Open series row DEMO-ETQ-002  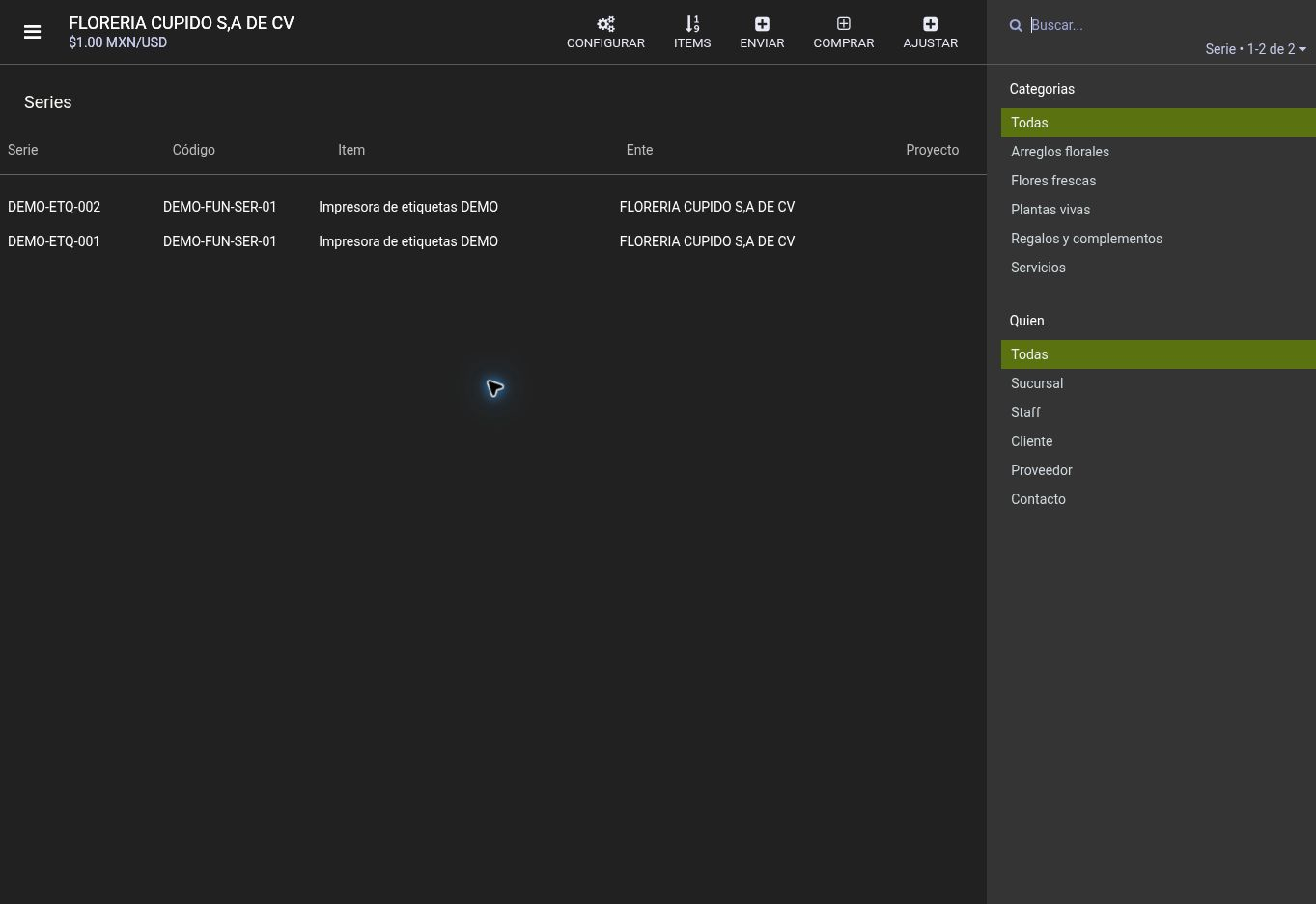pyautogui.click(x=492, y=207)
